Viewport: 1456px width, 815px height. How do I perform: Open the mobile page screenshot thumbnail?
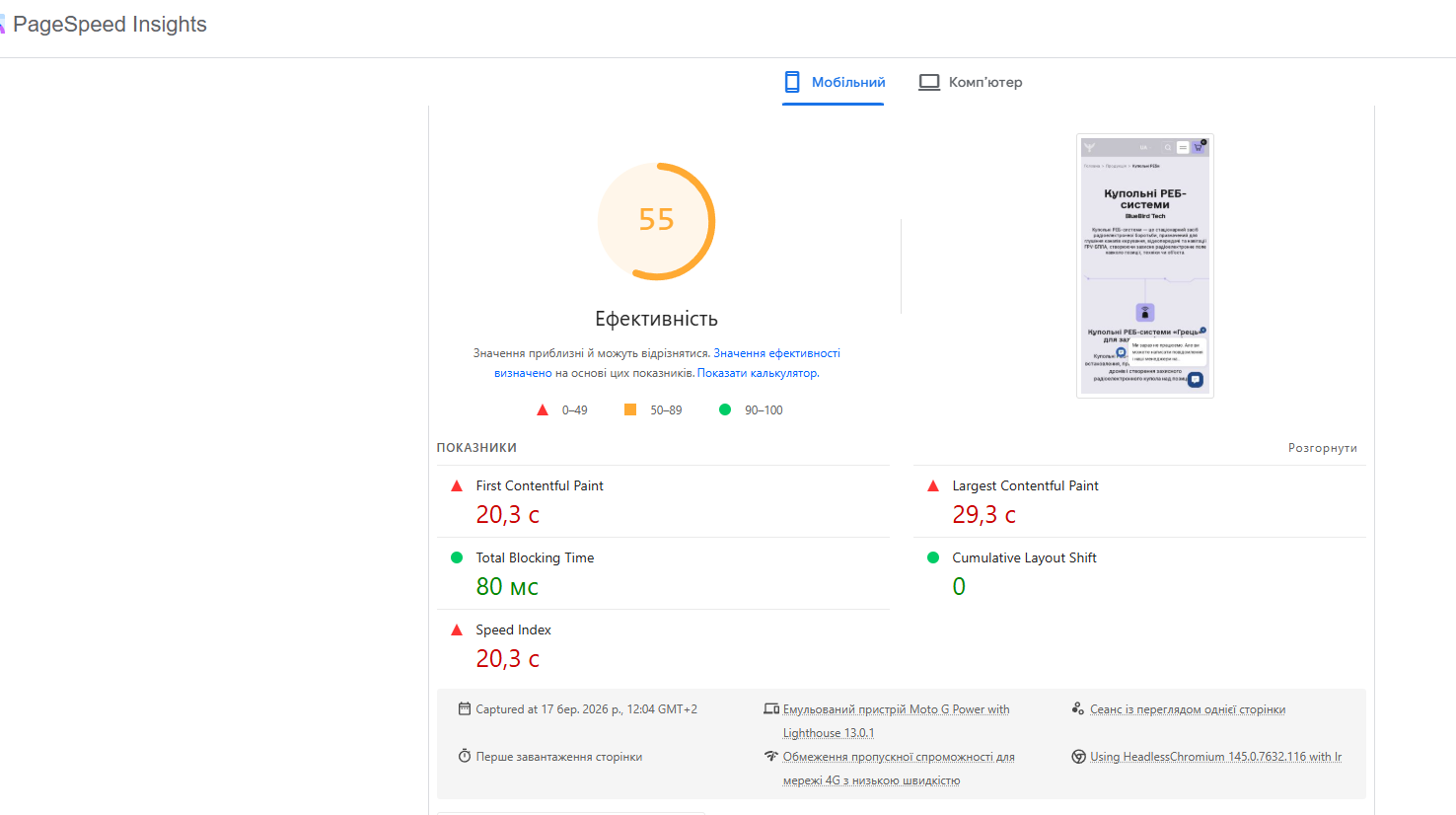[x=1145, y=266]
